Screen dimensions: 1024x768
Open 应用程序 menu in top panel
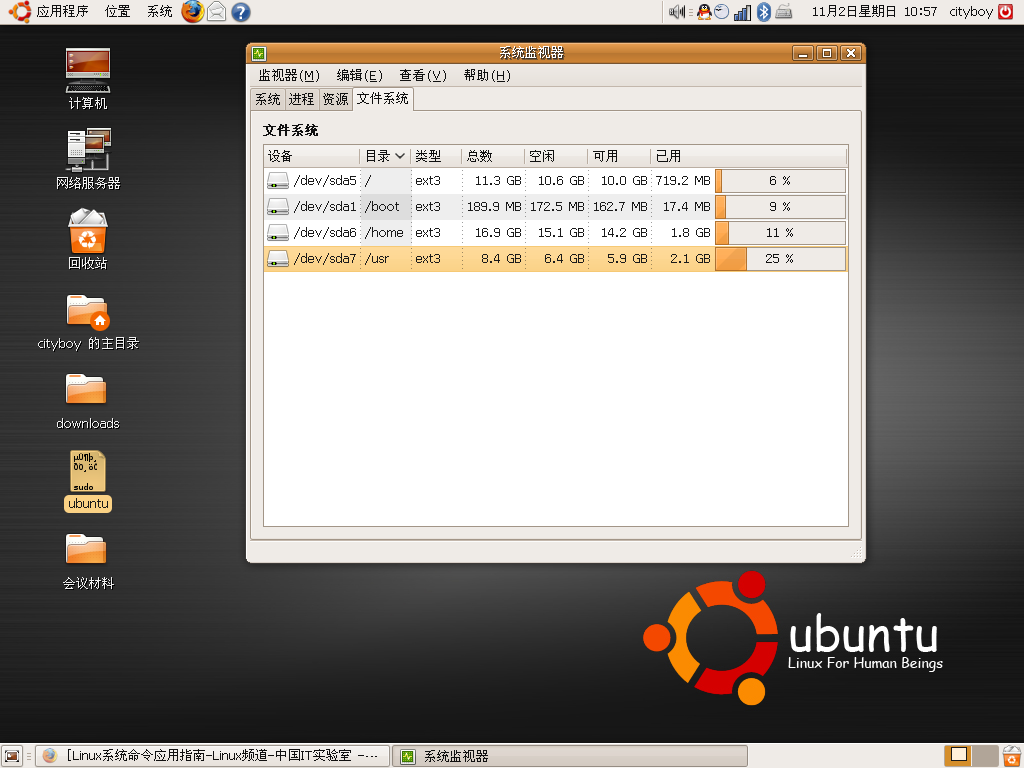point(62,12)
